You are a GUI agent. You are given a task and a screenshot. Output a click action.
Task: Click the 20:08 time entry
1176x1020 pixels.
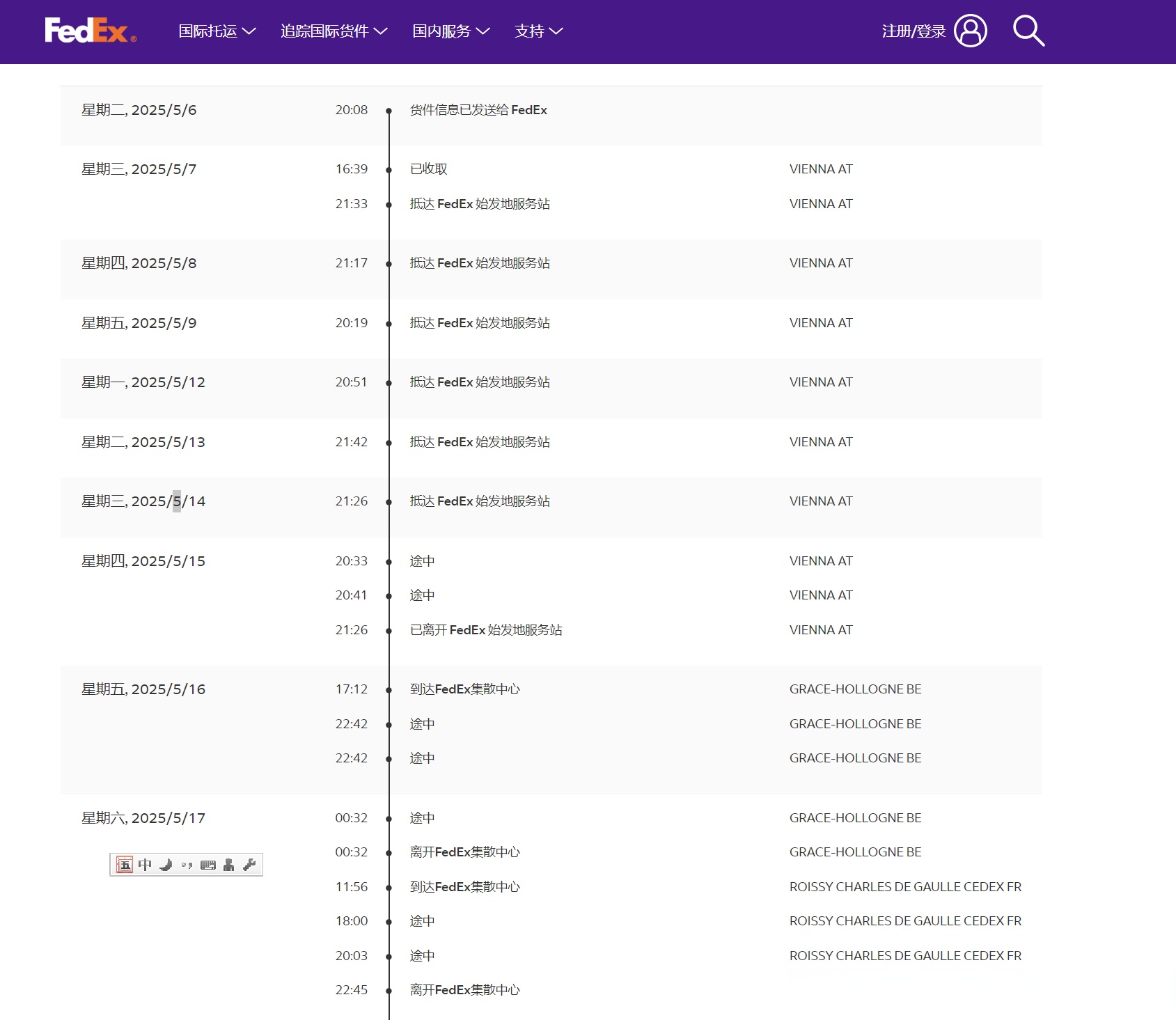[x=352, y=110]
